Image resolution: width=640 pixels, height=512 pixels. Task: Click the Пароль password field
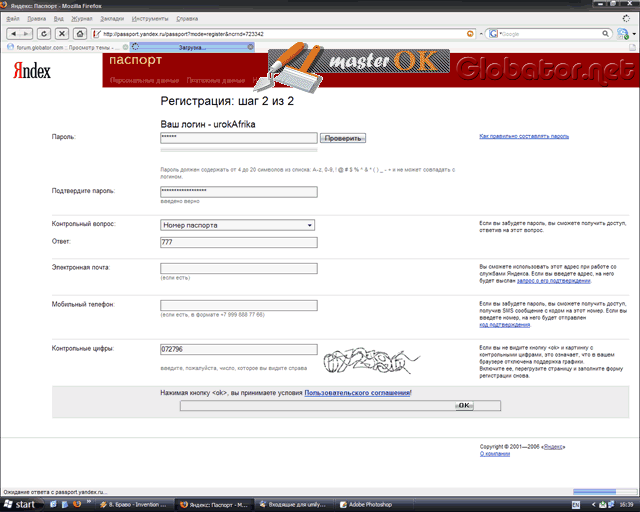coord(239,138)
